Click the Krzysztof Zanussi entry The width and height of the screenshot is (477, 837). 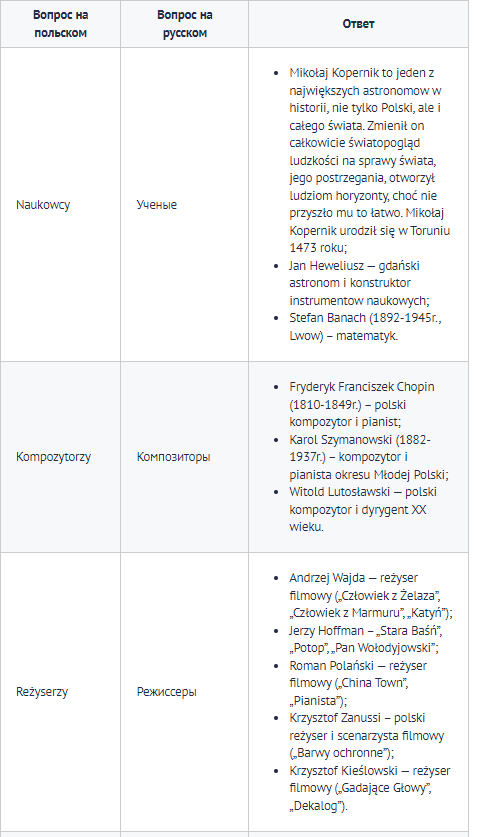point(367,736)
